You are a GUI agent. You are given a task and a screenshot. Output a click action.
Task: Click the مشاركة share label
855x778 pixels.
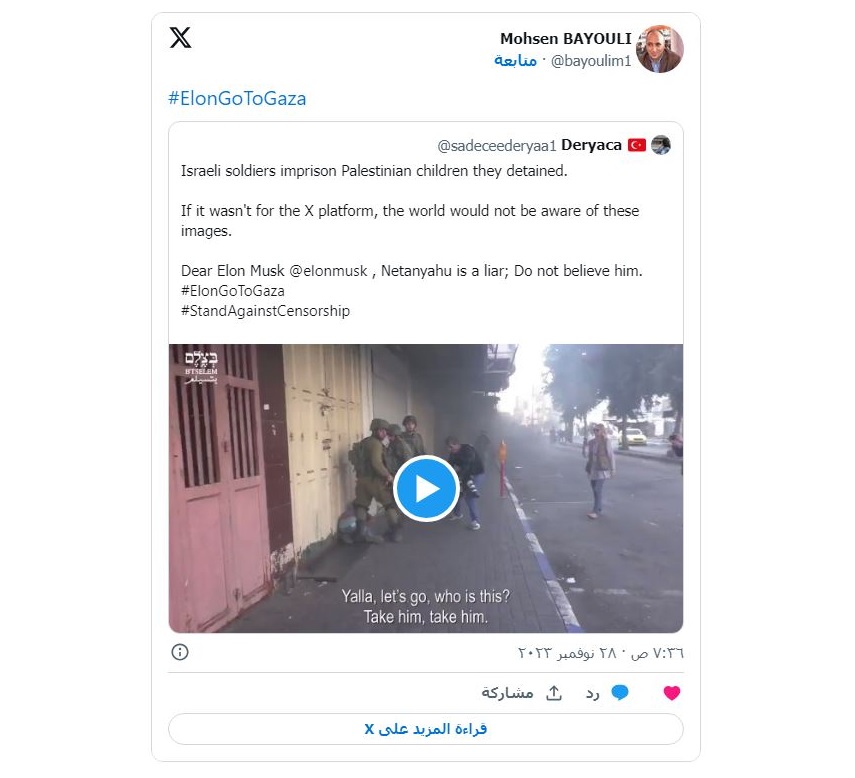pyautogui.click(x=507, y=693)
